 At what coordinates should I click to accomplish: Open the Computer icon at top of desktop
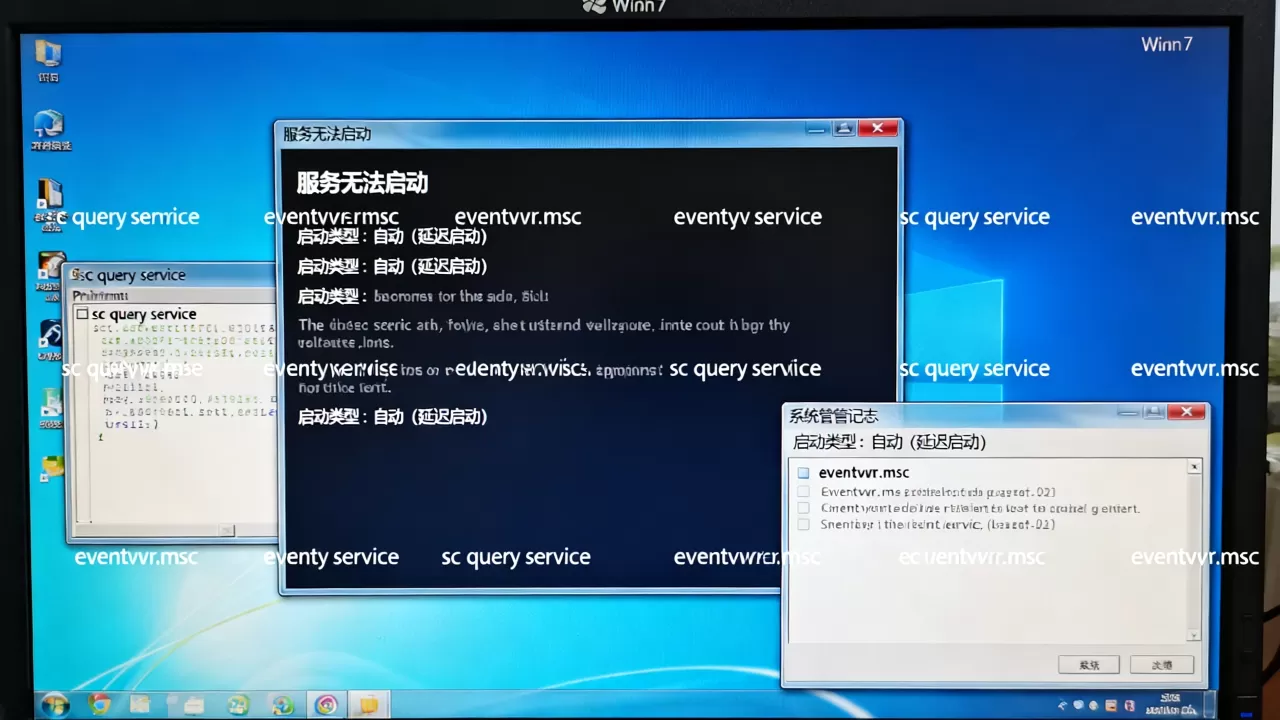pos(47,52)
